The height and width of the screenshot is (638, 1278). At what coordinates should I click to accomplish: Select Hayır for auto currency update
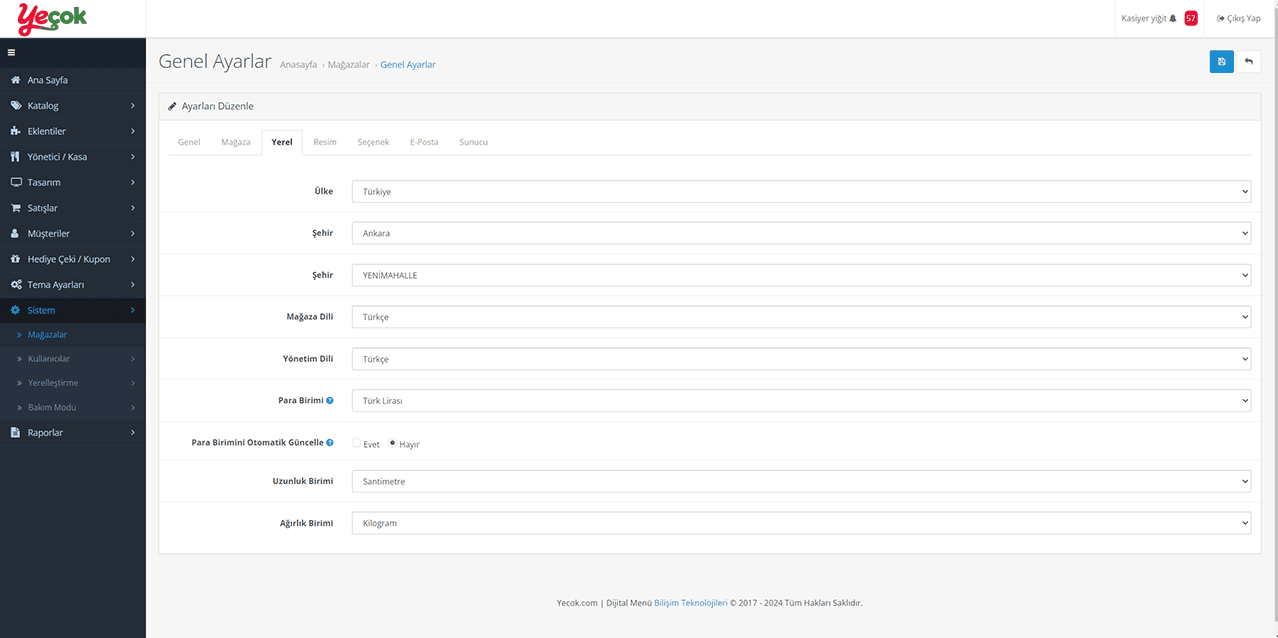(x=392, y=442)
